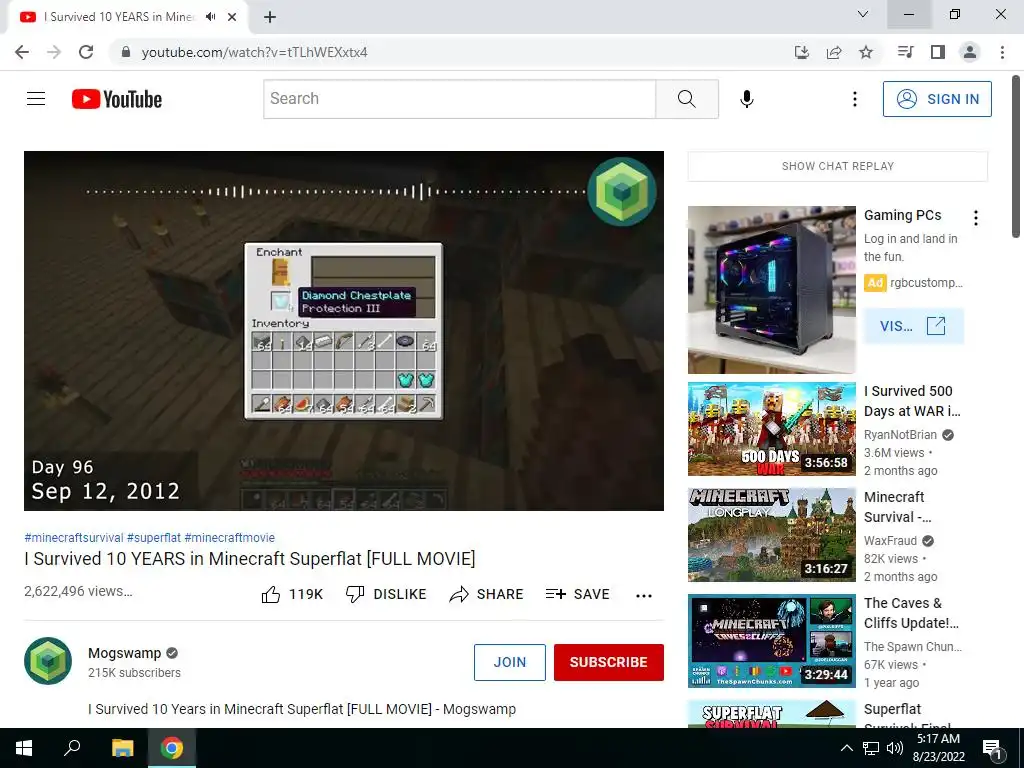Image resolution: width=1024 pixels, height=768 pixels.
Task: Like the video with thumbs-up icon
Action: (271, 594)
